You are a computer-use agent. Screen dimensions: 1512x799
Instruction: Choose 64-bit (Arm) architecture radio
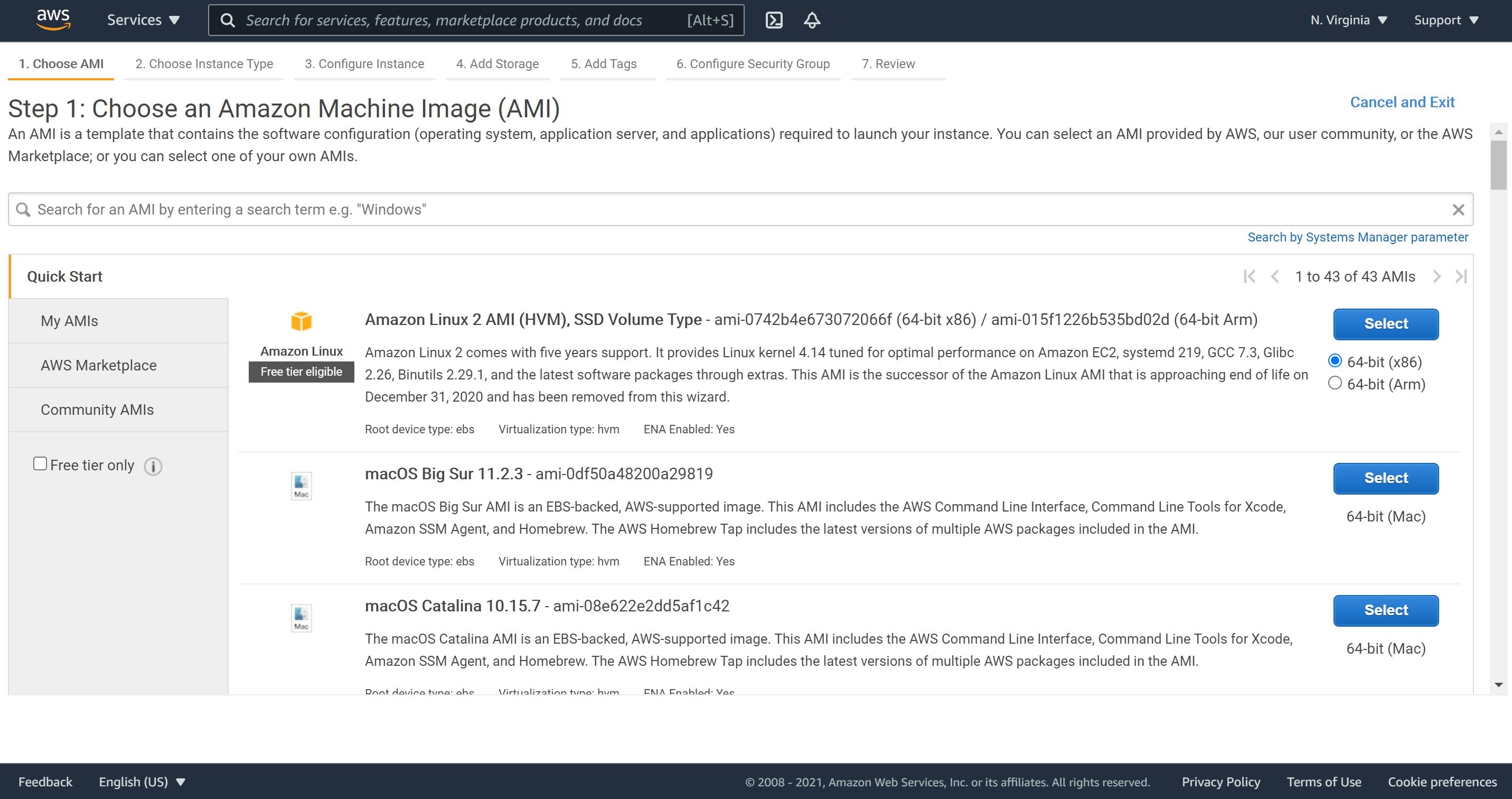1335,383
